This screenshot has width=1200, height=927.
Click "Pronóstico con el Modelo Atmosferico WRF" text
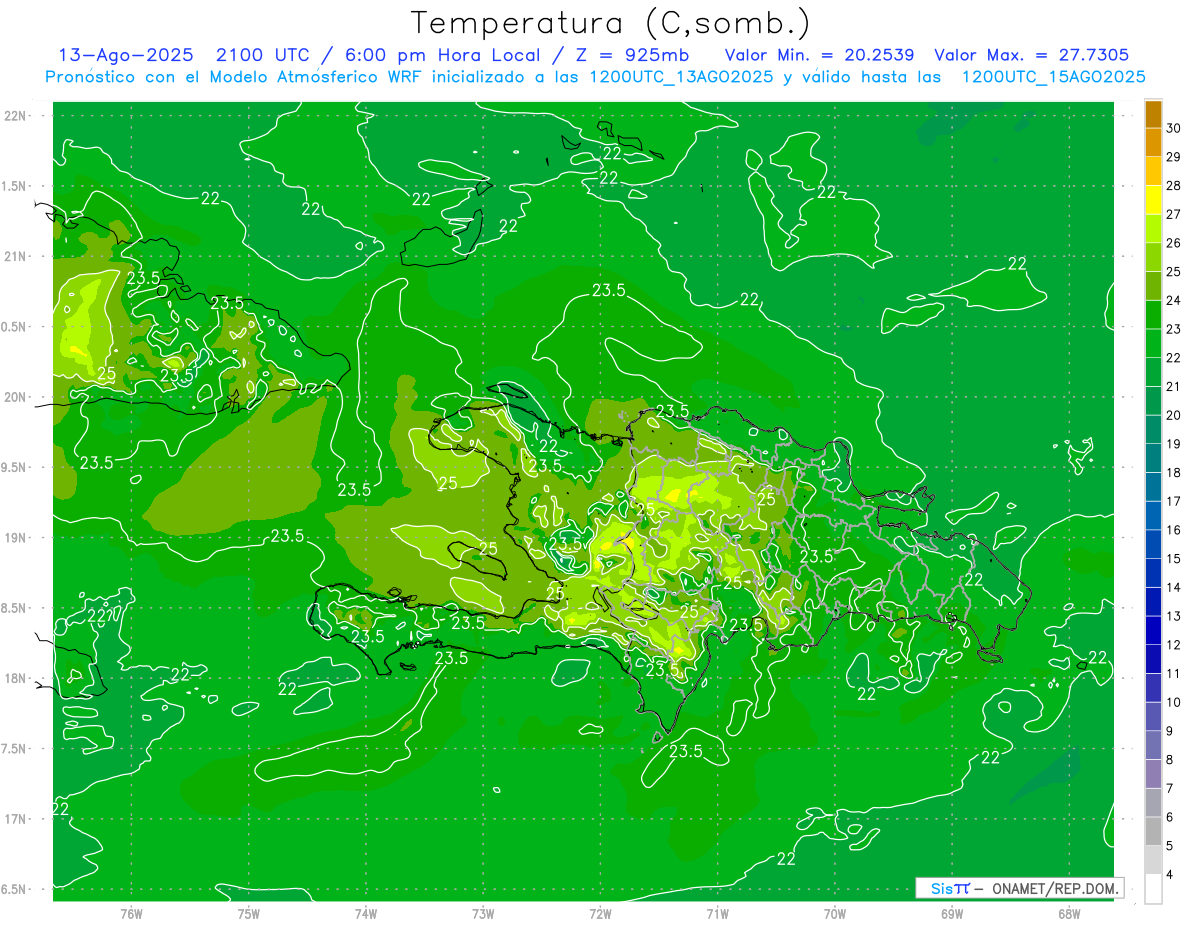pos(235,77)
